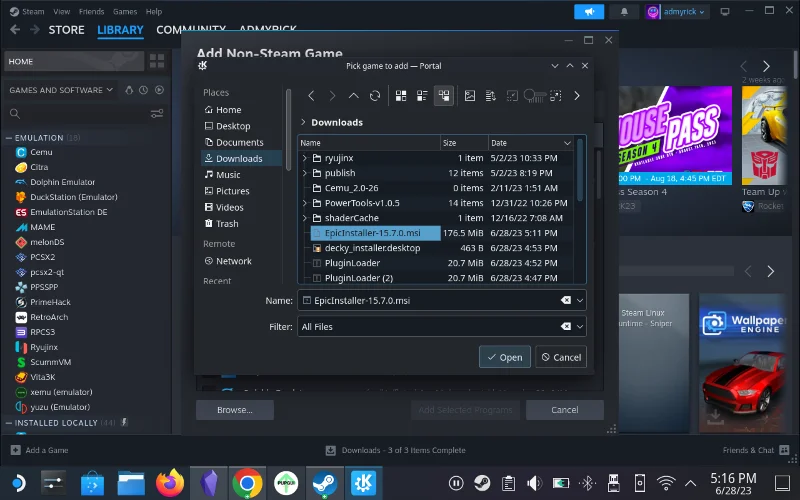Sort files by Date column
Viewport: 800px width, 500px height.
coord(531,143)
